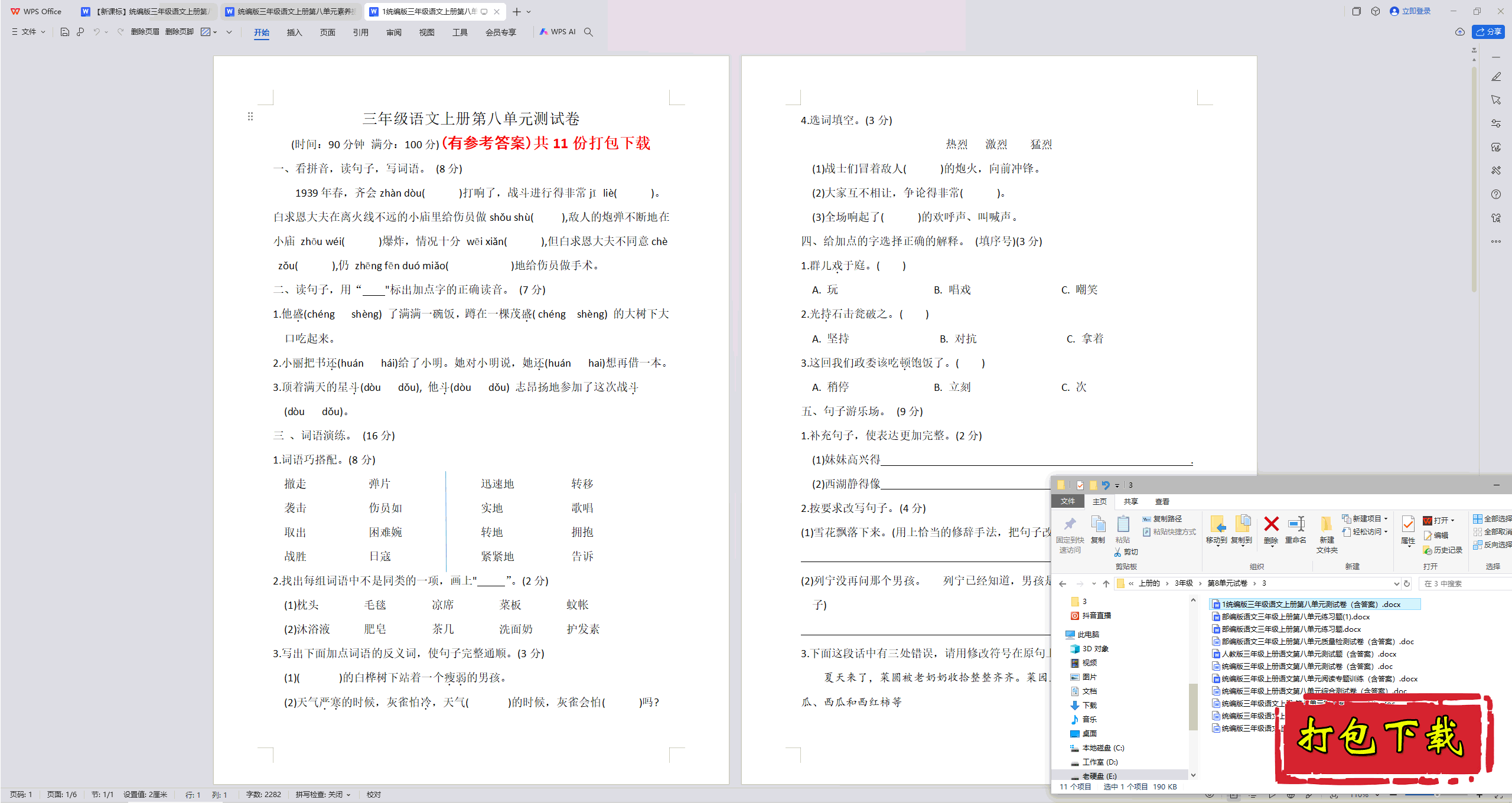Screen dimensions: 1512x803
Task: Open the 引用 ribbon tab
Action: [x=360, y=32]
